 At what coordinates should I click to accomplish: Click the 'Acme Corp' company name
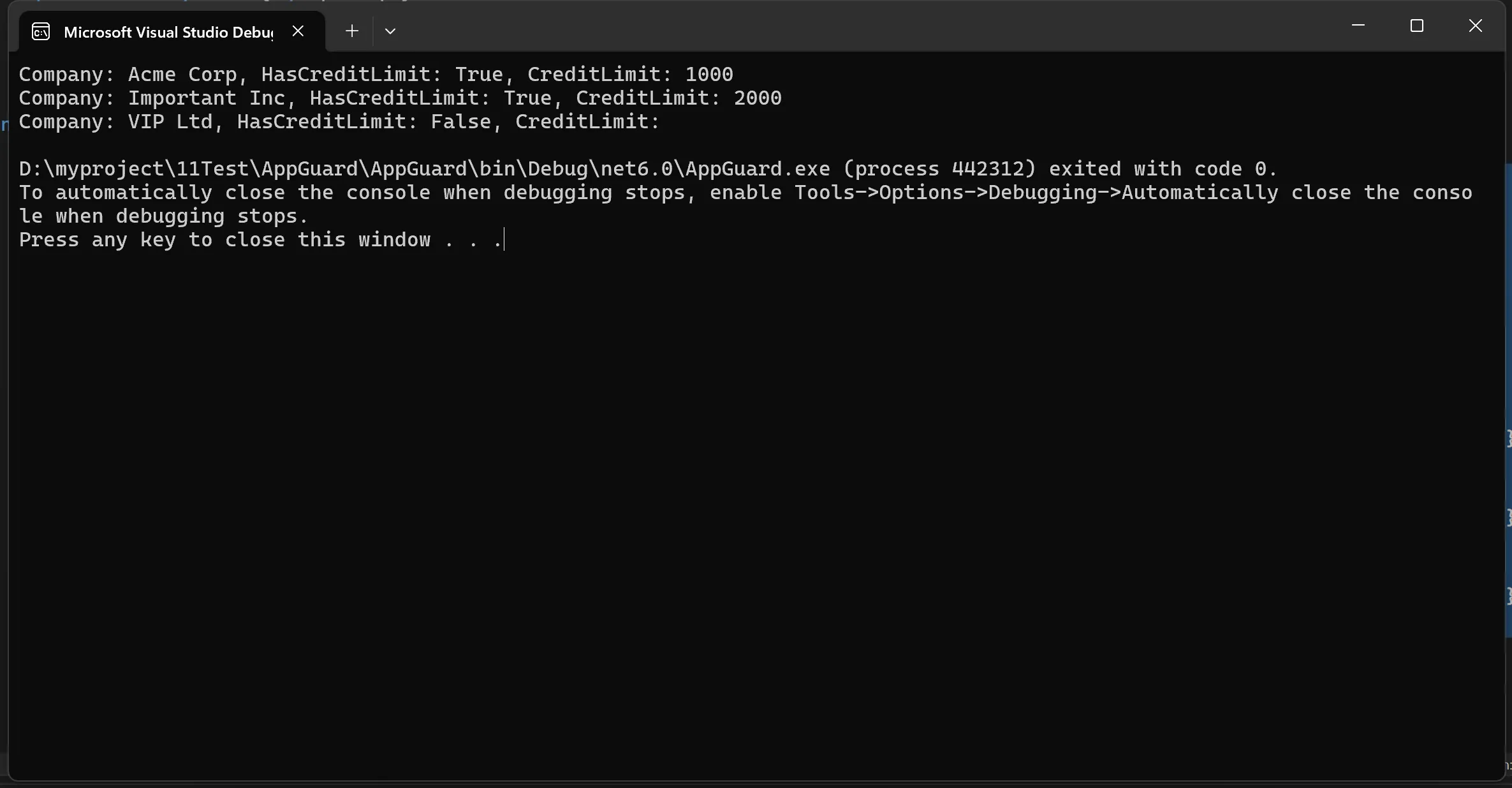click(182, 75)
